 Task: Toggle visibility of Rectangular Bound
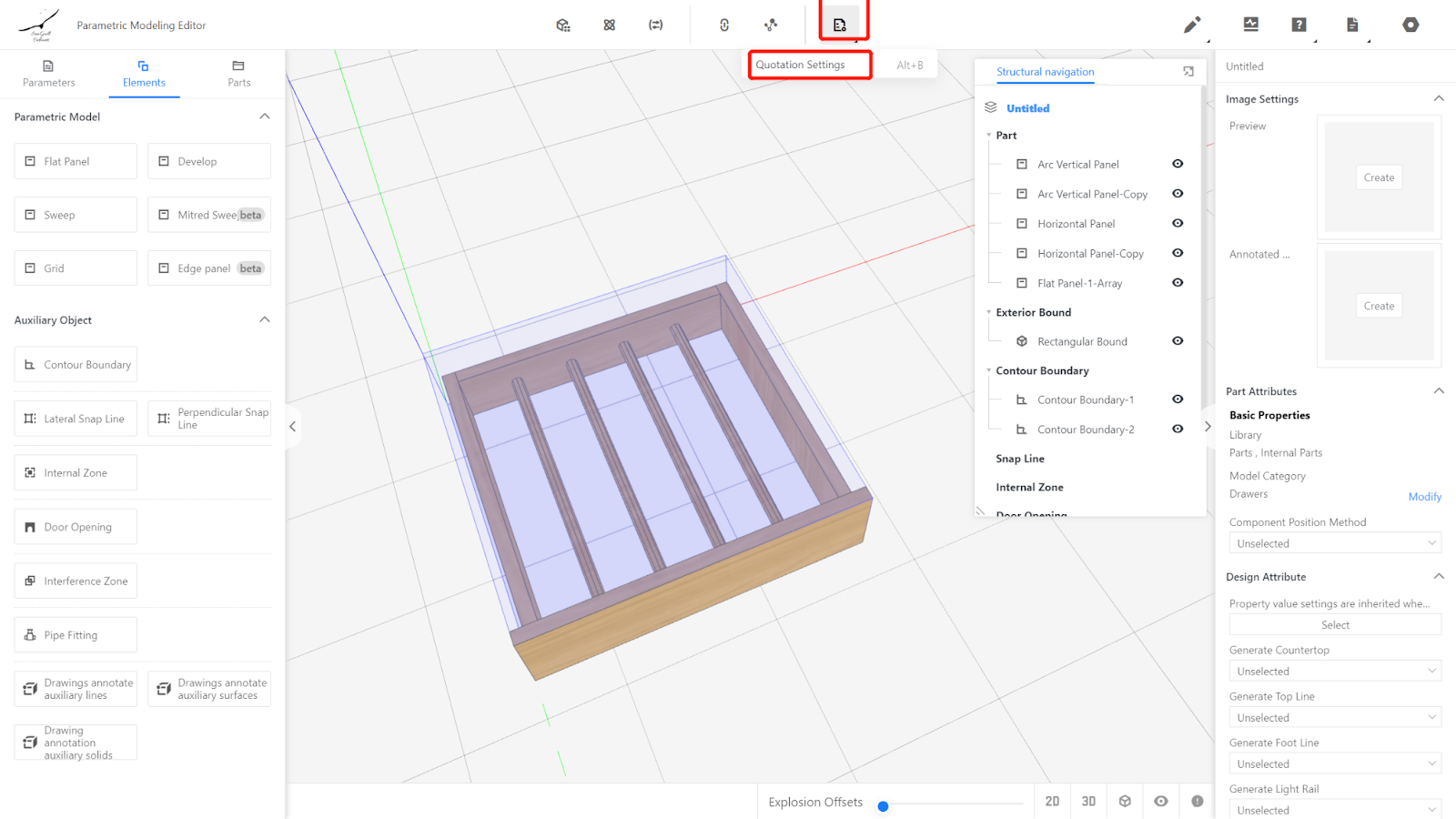click(x=1178, y=341)
